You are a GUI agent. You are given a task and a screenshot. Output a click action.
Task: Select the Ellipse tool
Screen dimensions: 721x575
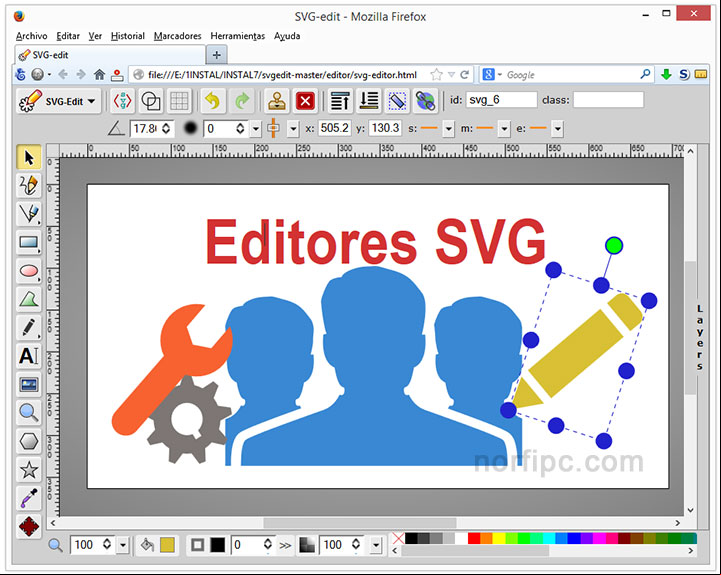point(29,271)
